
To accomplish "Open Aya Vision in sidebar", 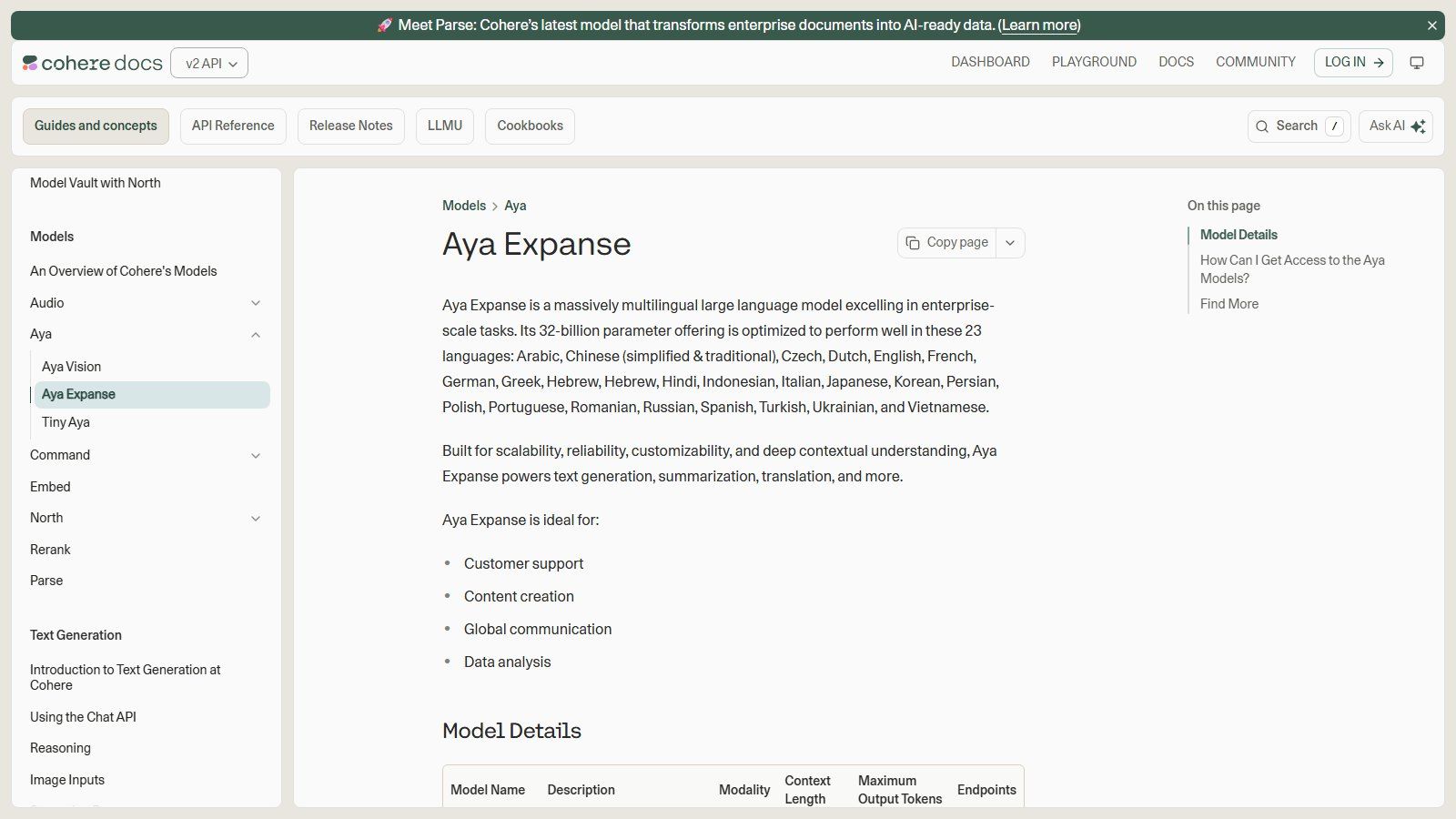I will [x=71, y=367].
